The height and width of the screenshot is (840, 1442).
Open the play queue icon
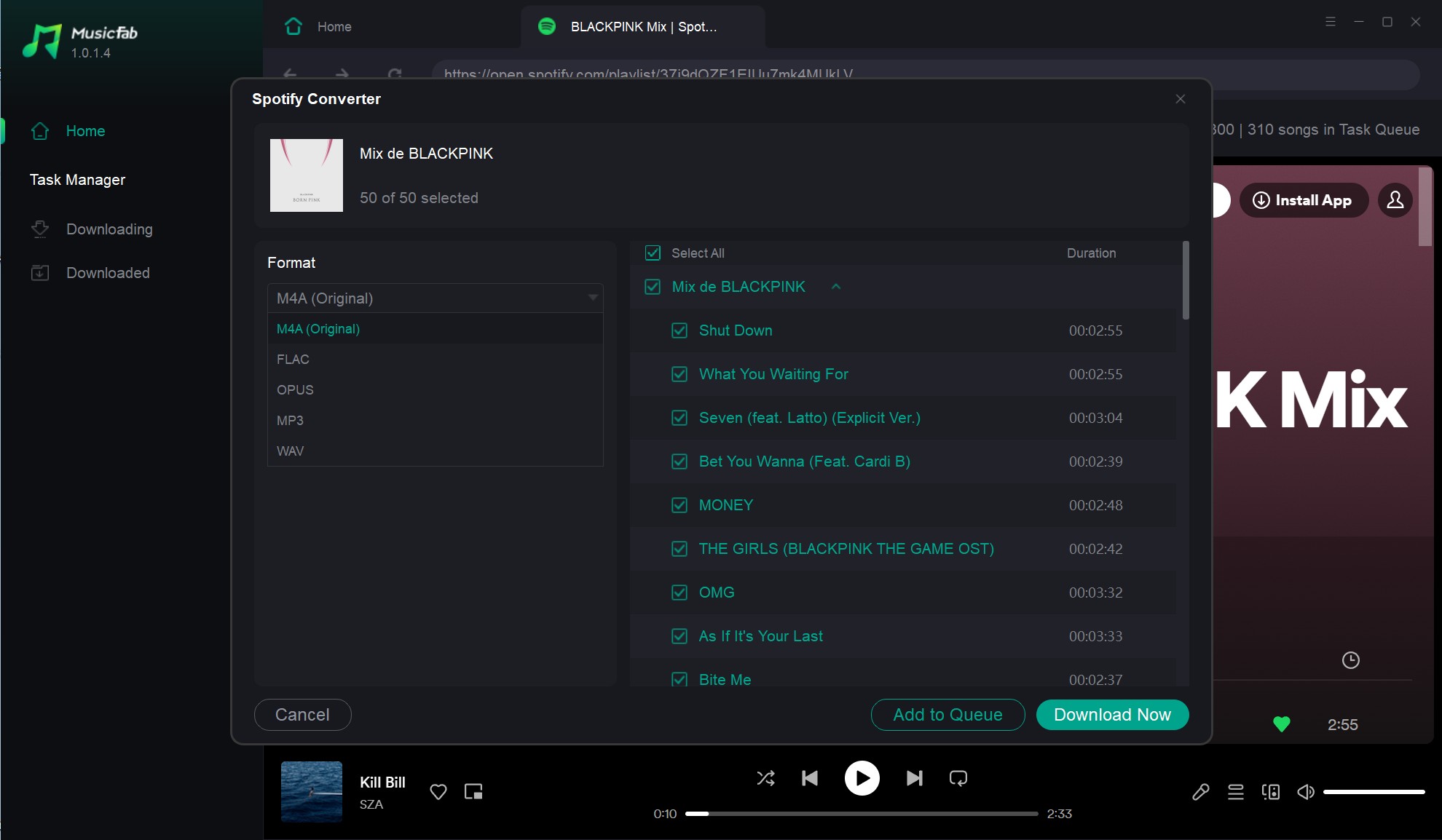point(1236,792)
